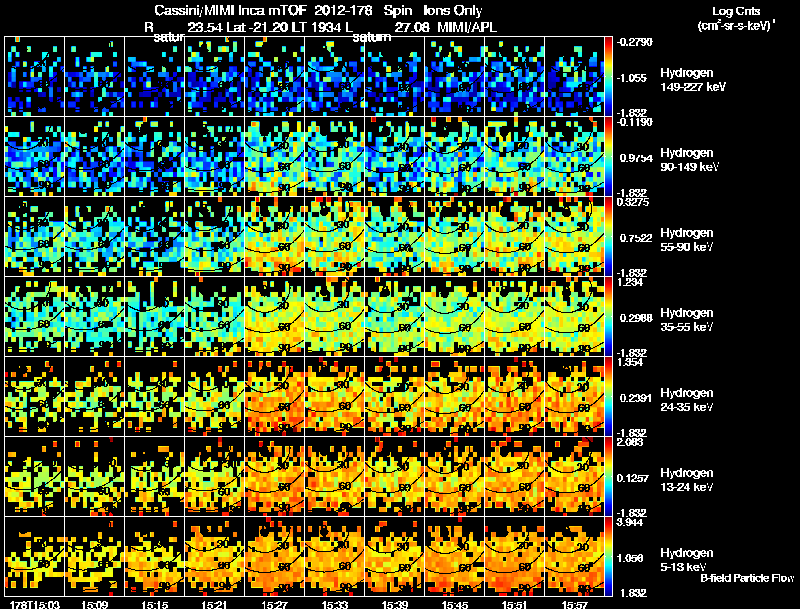Open the 5-13 keV panel at 15:45
Image resolution: width=800 pixels, height=609 pixels.
(x=455, y=556)
